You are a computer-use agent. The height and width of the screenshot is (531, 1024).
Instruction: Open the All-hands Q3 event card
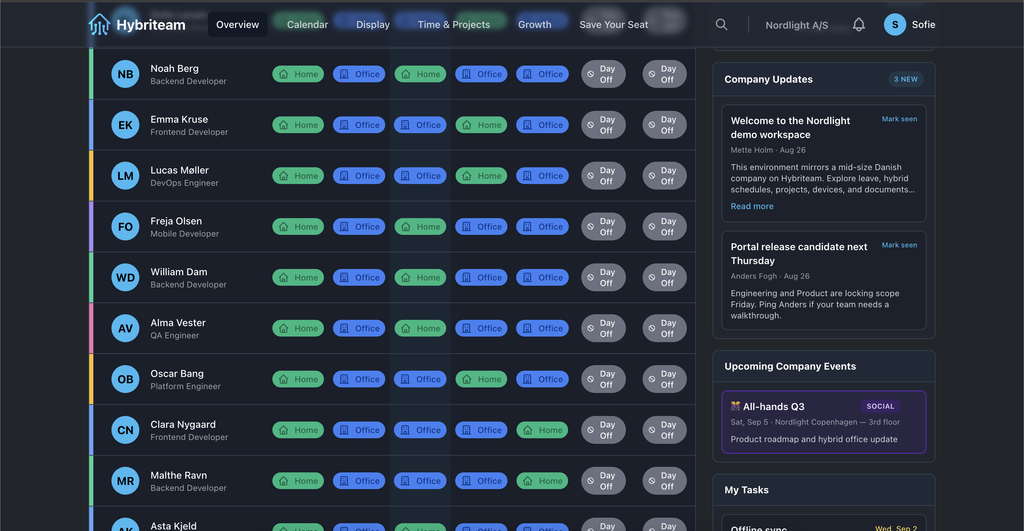point(824,422)
